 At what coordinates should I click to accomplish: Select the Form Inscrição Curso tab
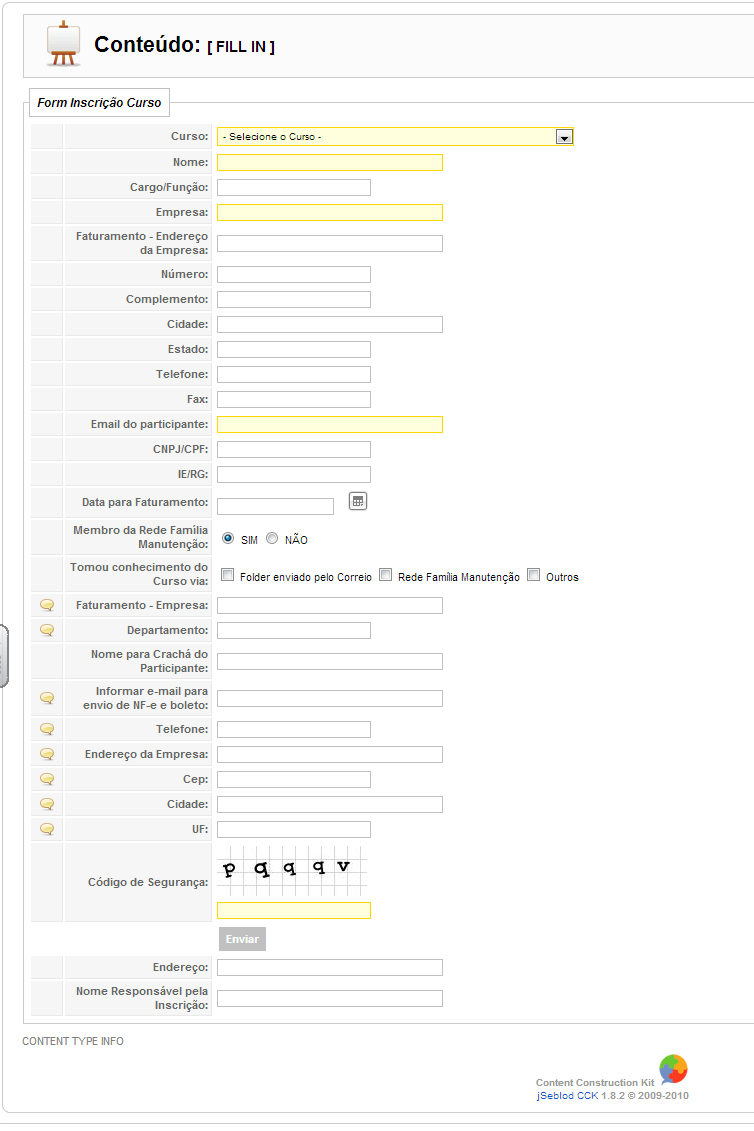99,103
